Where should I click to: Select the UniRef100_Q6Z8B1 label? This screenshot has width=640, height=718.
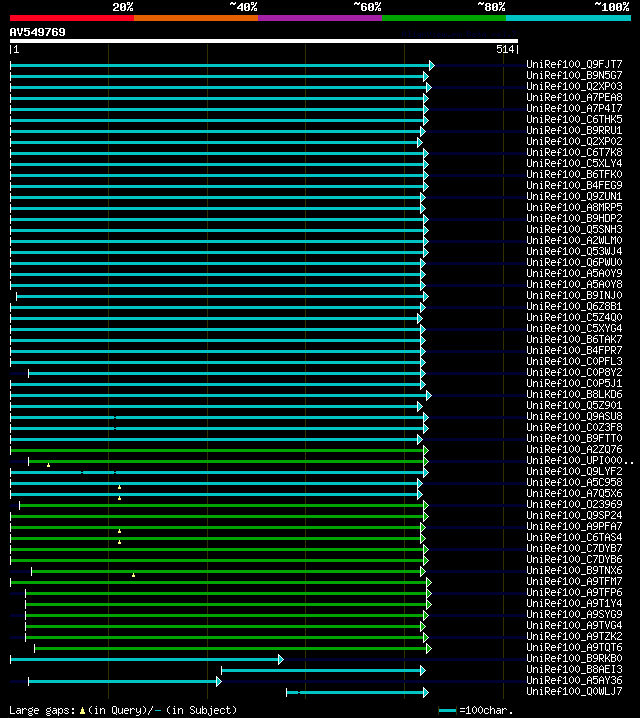(x=574, y=306)
